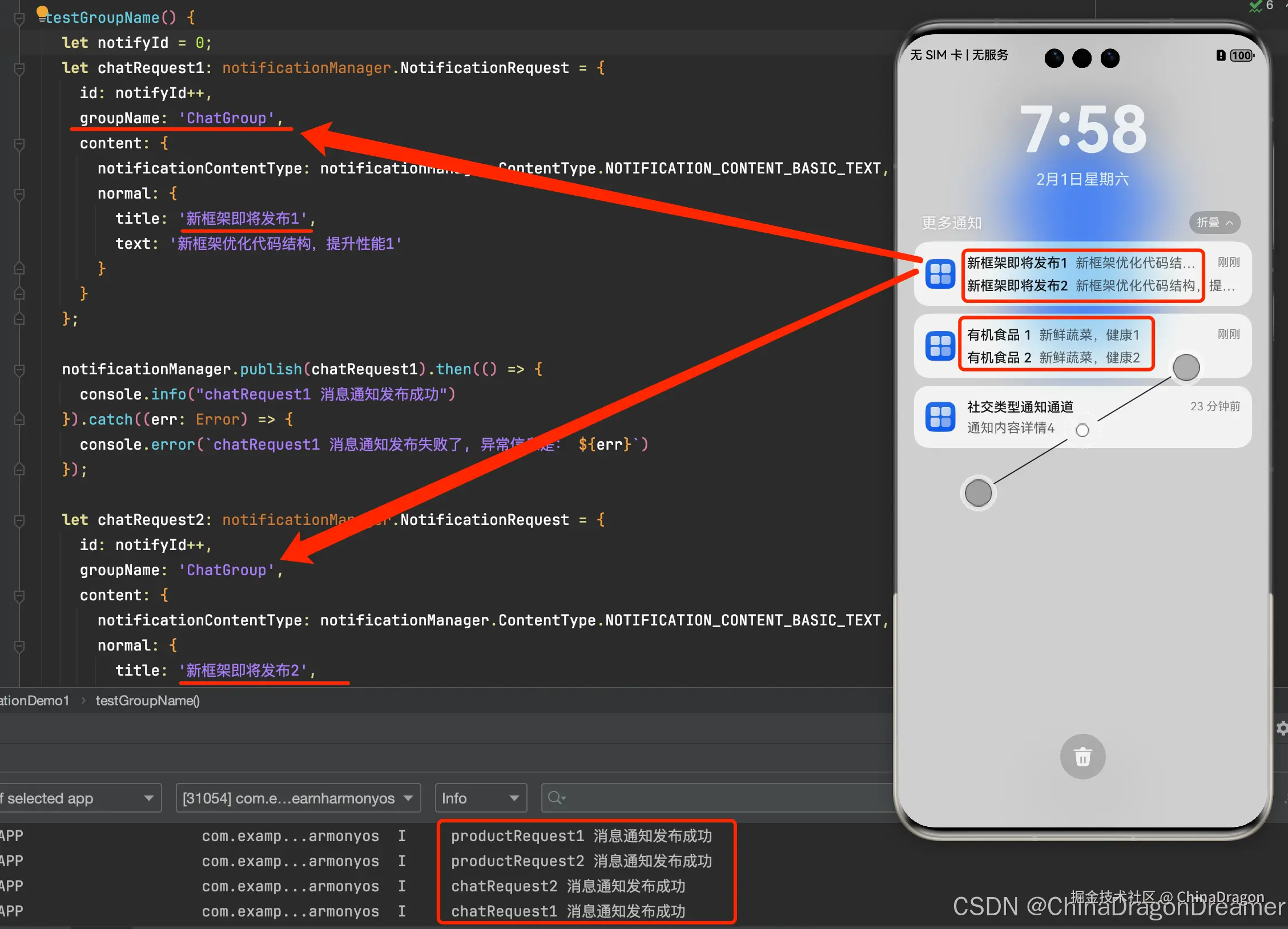
Task: Click the ationDemo1 breadcrumb item
Action: click(34, 701)
